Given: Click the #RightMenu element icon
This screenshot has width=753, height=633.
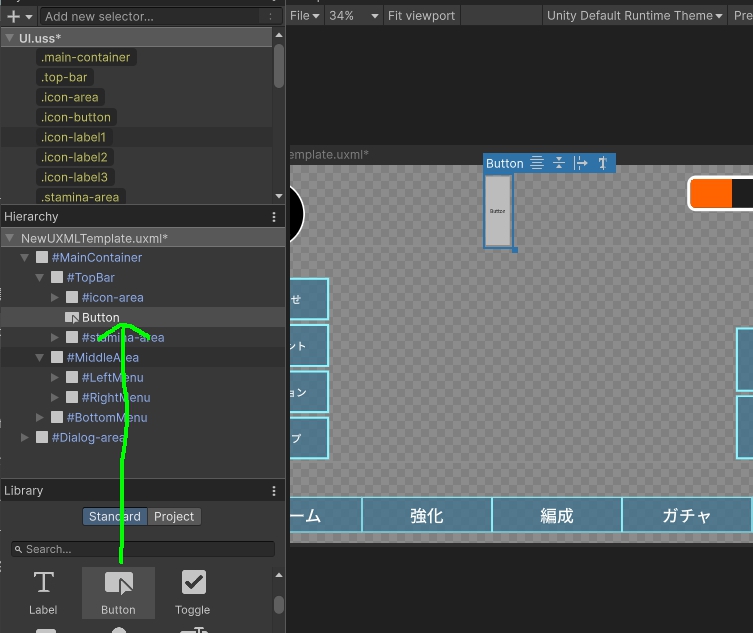Looking at the screenshot, I should [x=72, y=398].
